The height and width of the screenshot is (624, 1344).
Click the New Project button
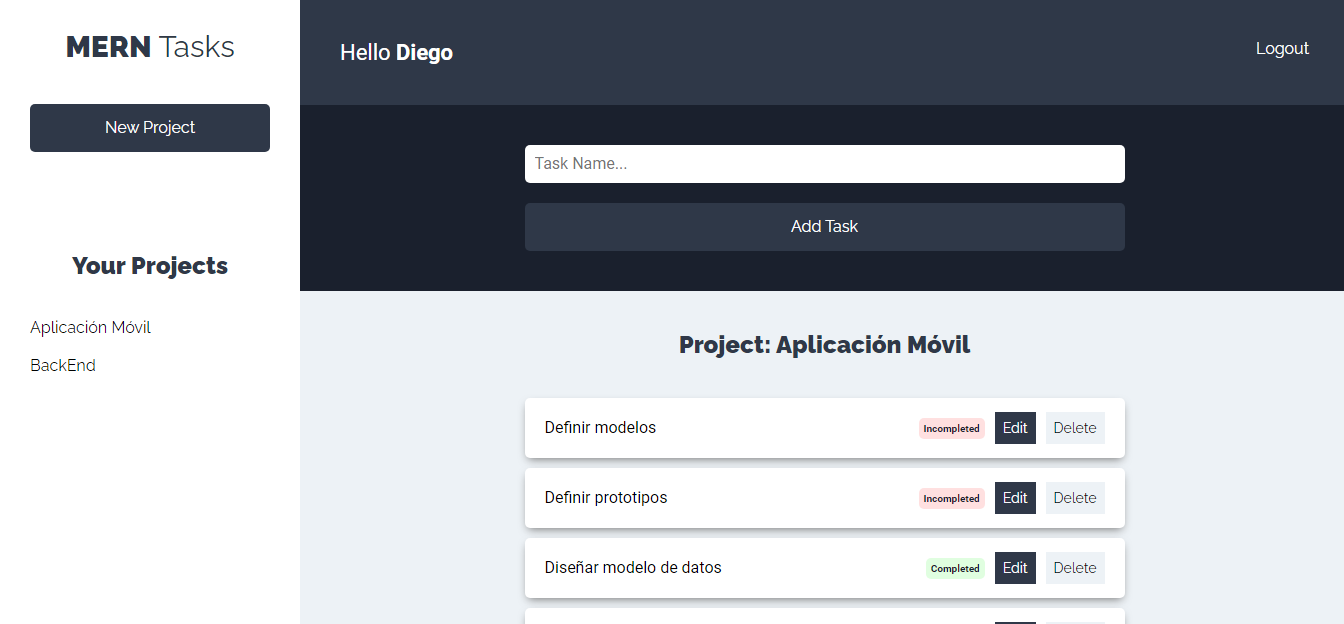pos(150,128)
